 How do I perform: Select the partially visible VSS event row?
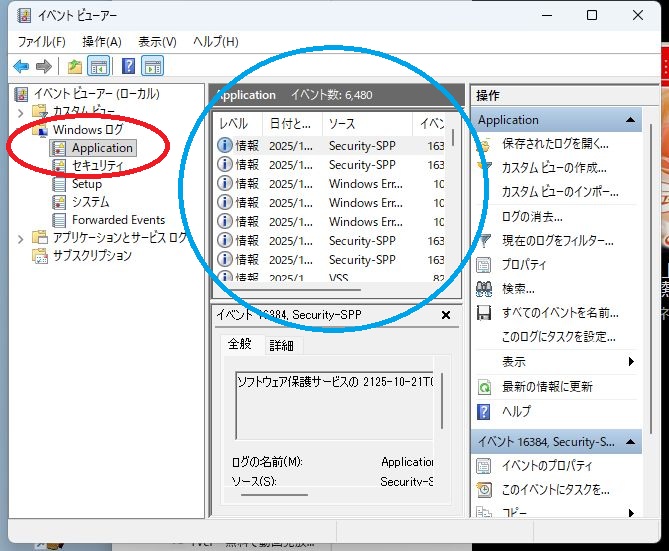331,277
